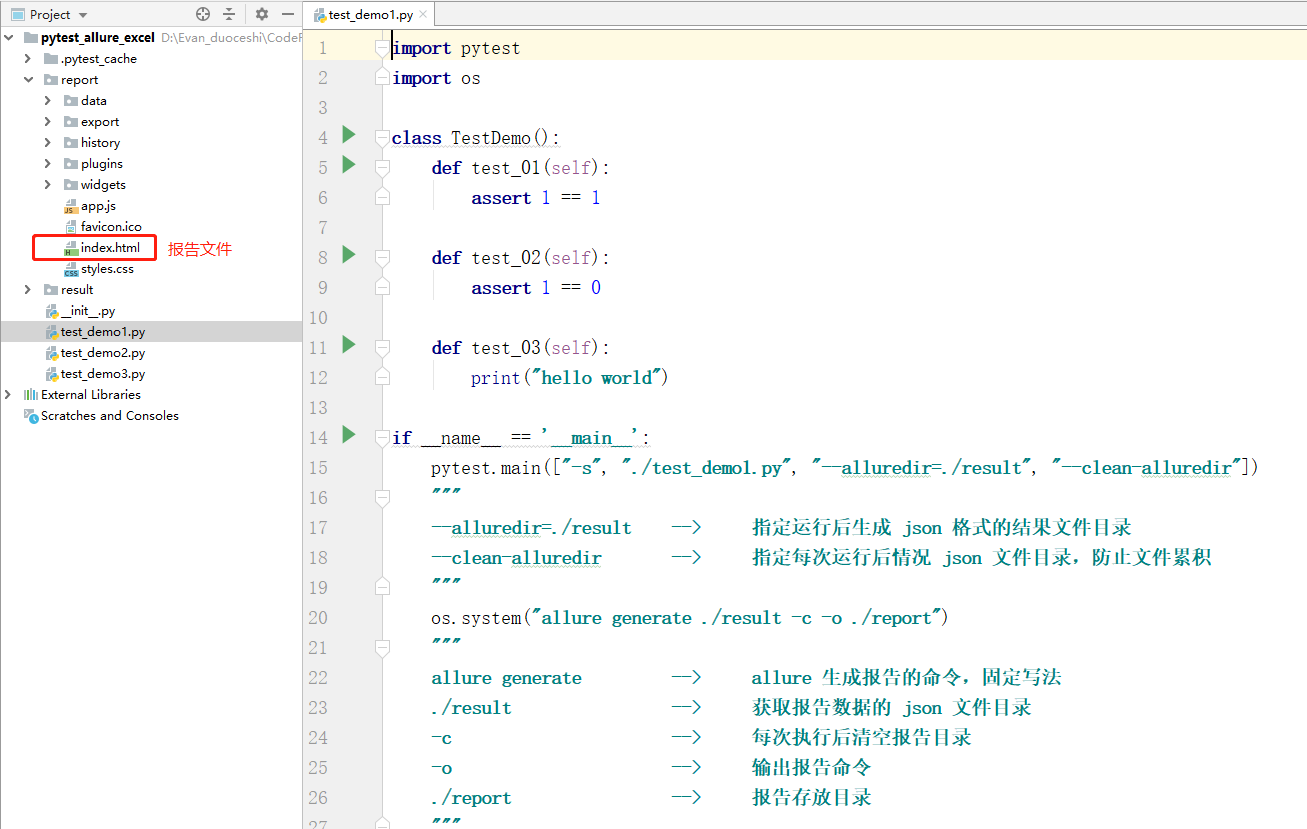Expand the plugins folder
Viewport: 1307px width, 829px height.
pos(48,164)
